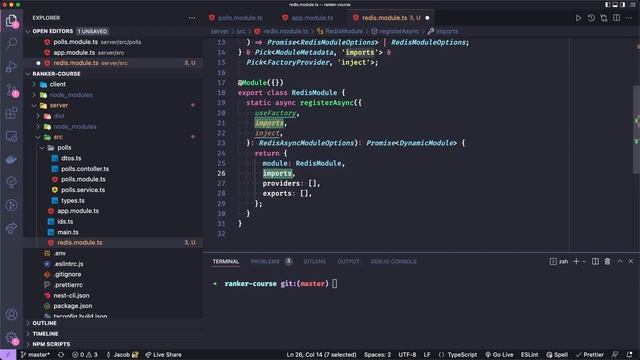Click Go Live in status bar
The width and height of the screenshot is (640, 360).
(x=499, y=355)
